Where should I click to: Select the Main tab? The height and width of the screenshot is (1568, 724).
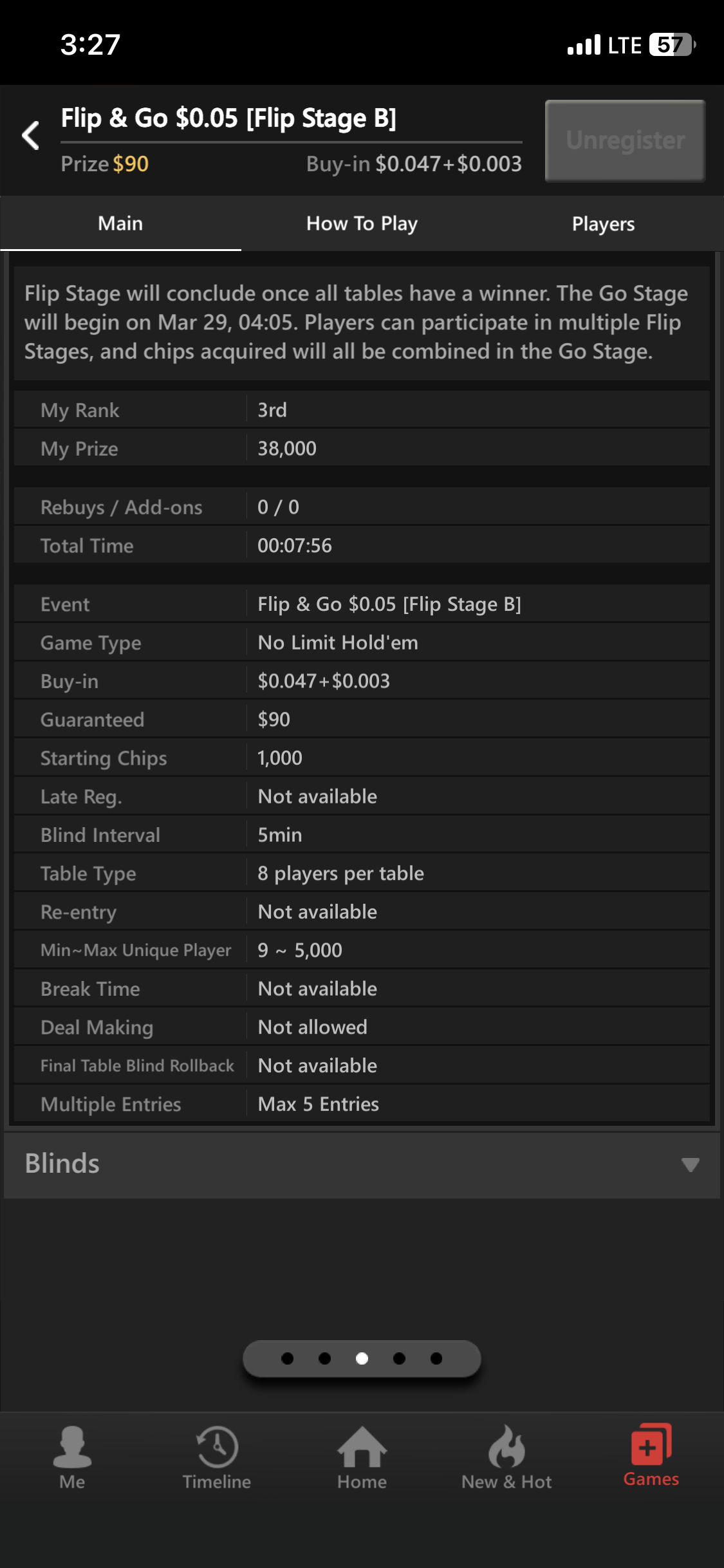(120, 223)
